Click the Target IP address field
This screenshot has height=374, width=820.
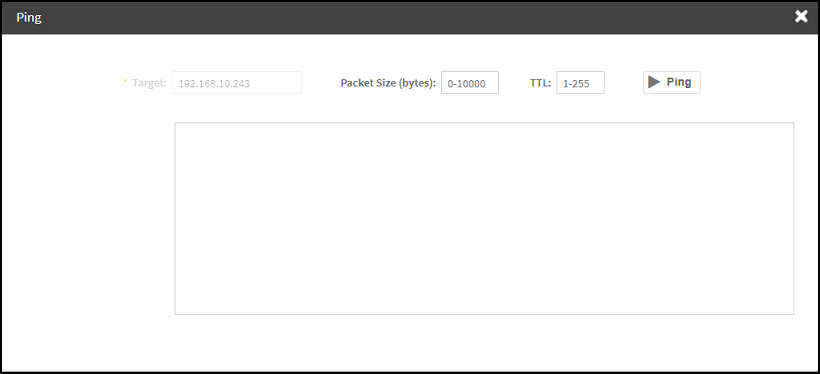tap(237, 83)
